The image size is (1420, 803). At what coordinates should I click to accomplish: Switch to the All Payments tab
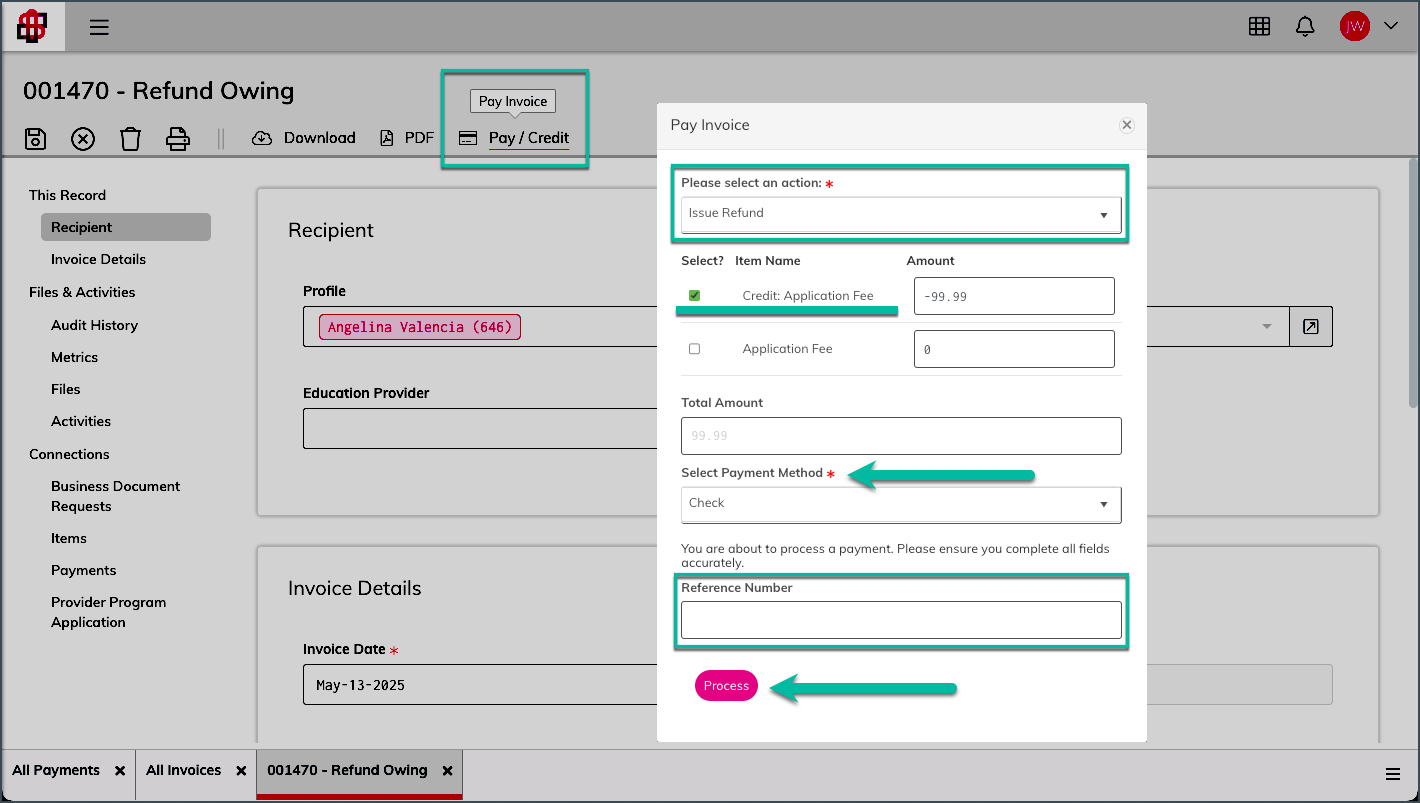click(56, 771)
